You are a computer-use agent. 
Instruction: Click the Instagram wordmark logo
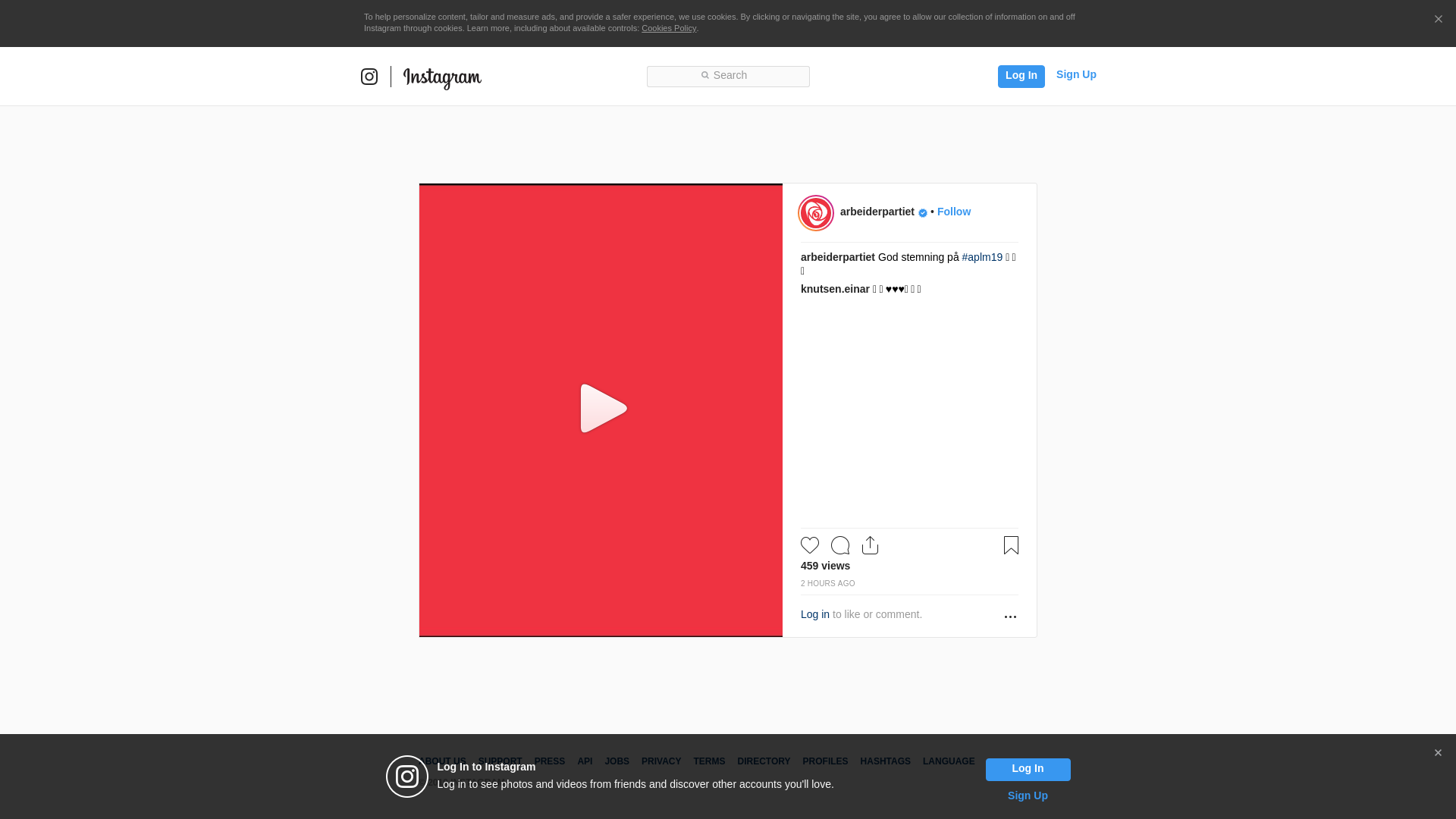click(442, 77)
